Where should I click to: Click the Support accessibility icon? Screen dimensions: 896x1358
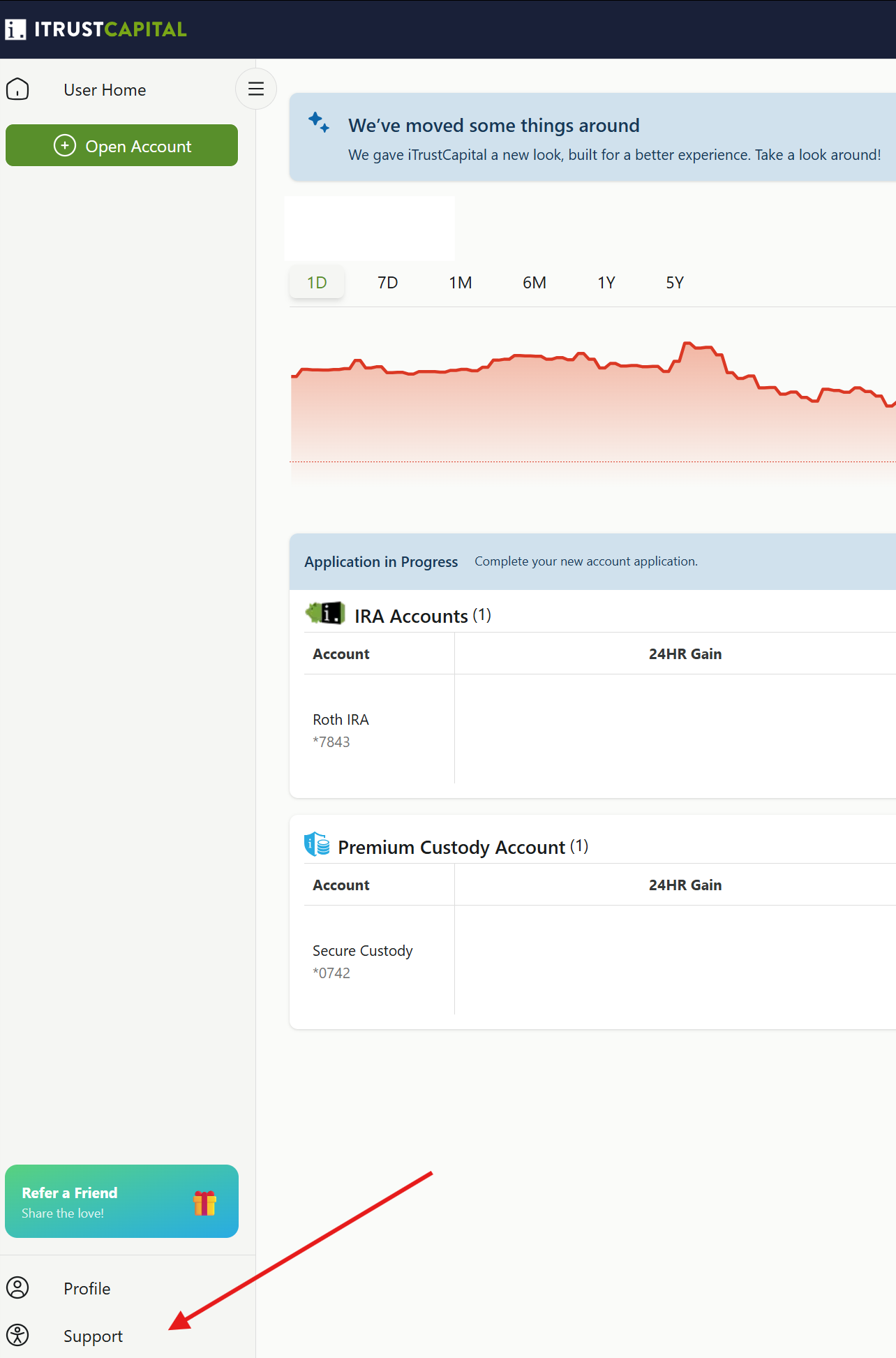click(17, 1335)
